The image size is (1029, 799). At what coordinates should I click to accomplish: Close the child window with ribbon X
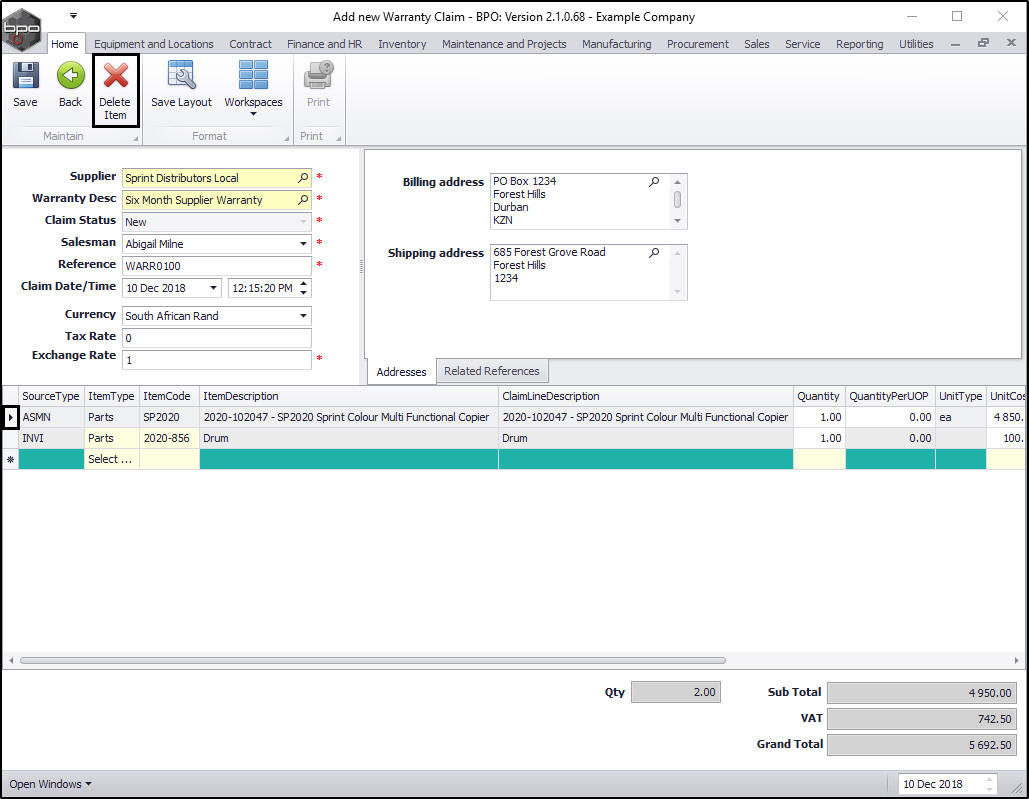click(x=1011, y=43)
